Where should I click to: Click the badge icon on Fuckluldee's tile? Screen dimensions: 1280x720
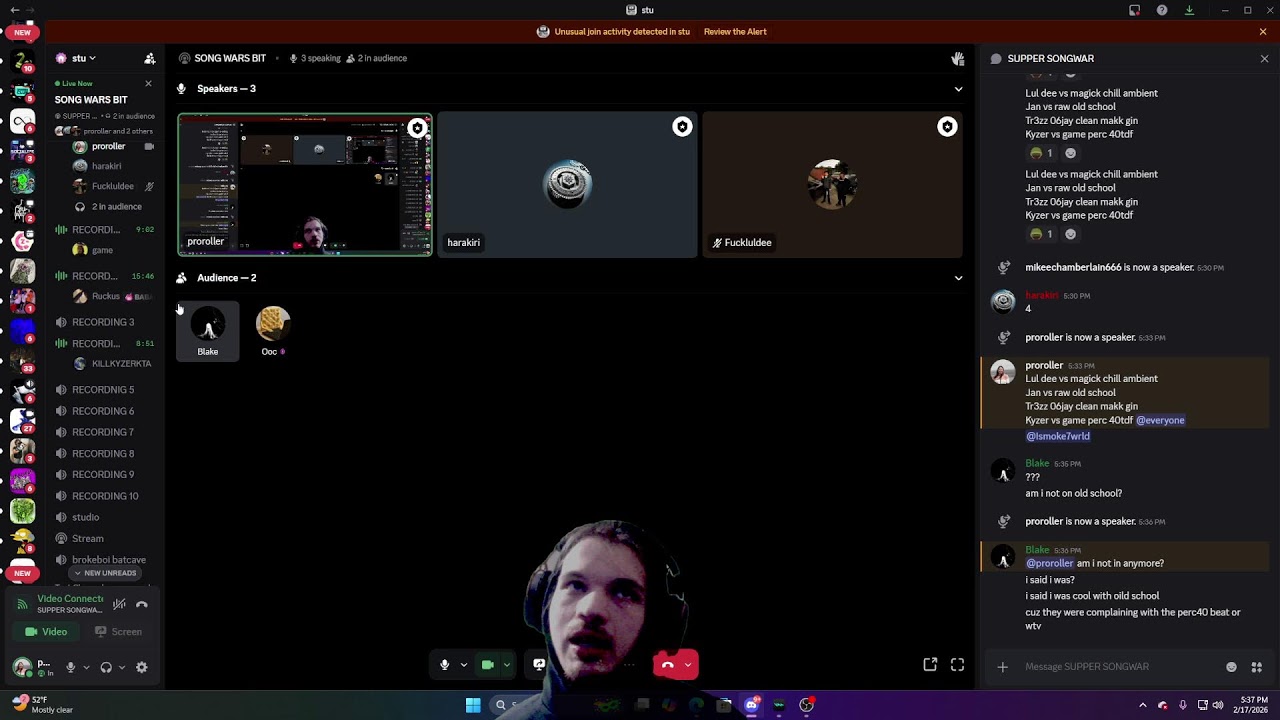tap(947, 126)
